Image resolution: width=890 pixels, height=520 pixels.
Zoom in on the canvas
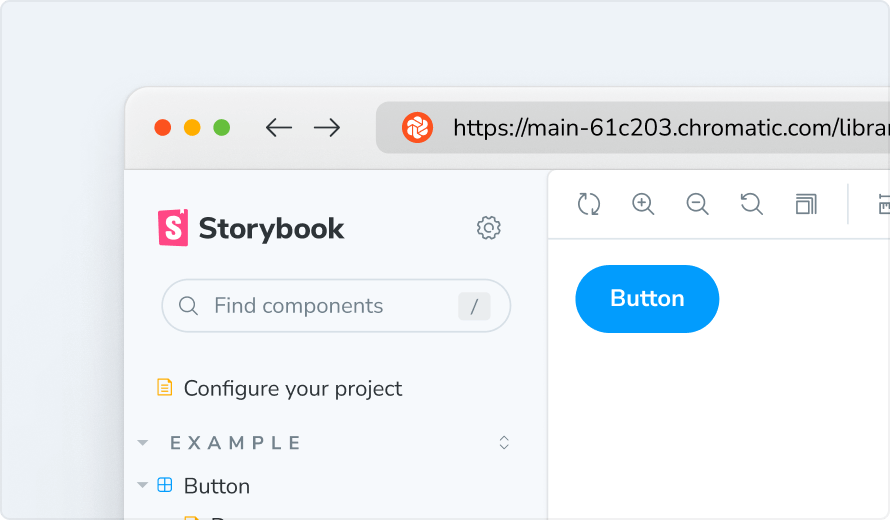tap(643, 204)
